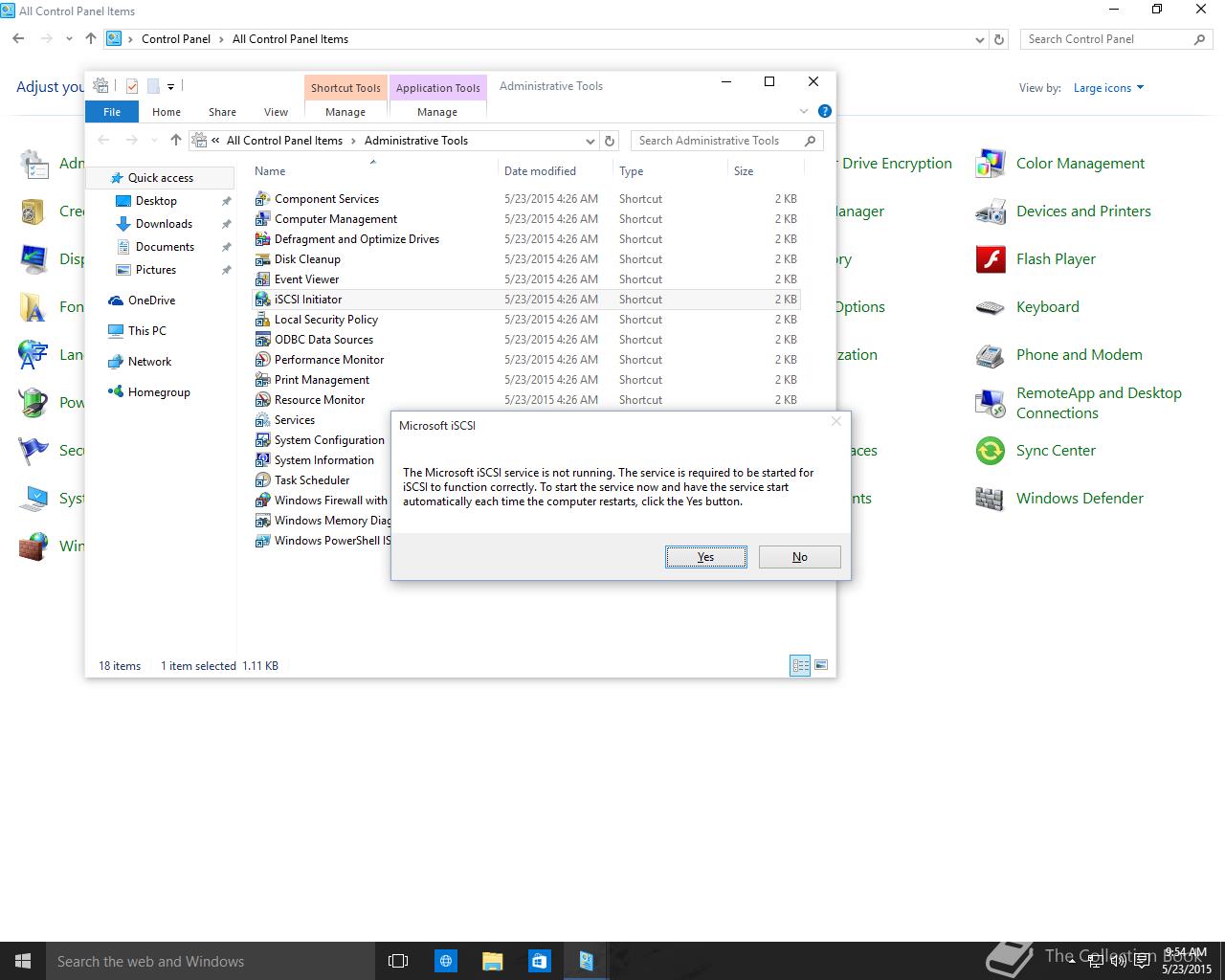Go up one level in Administrative Tools
Image resolution: width=1225 pixels, height=980 pixels.
[175, 141]
